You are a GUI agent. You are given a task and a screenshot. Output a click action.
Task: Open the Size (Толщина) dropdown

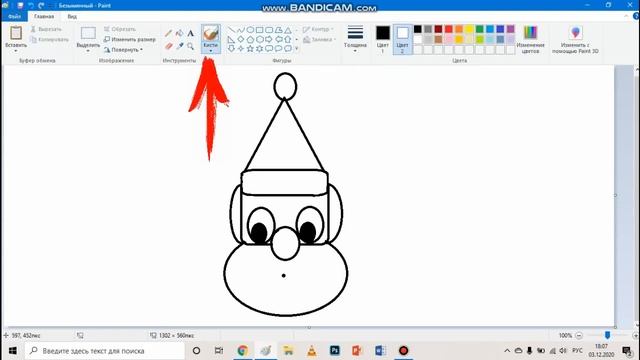[x=355, y=39]
